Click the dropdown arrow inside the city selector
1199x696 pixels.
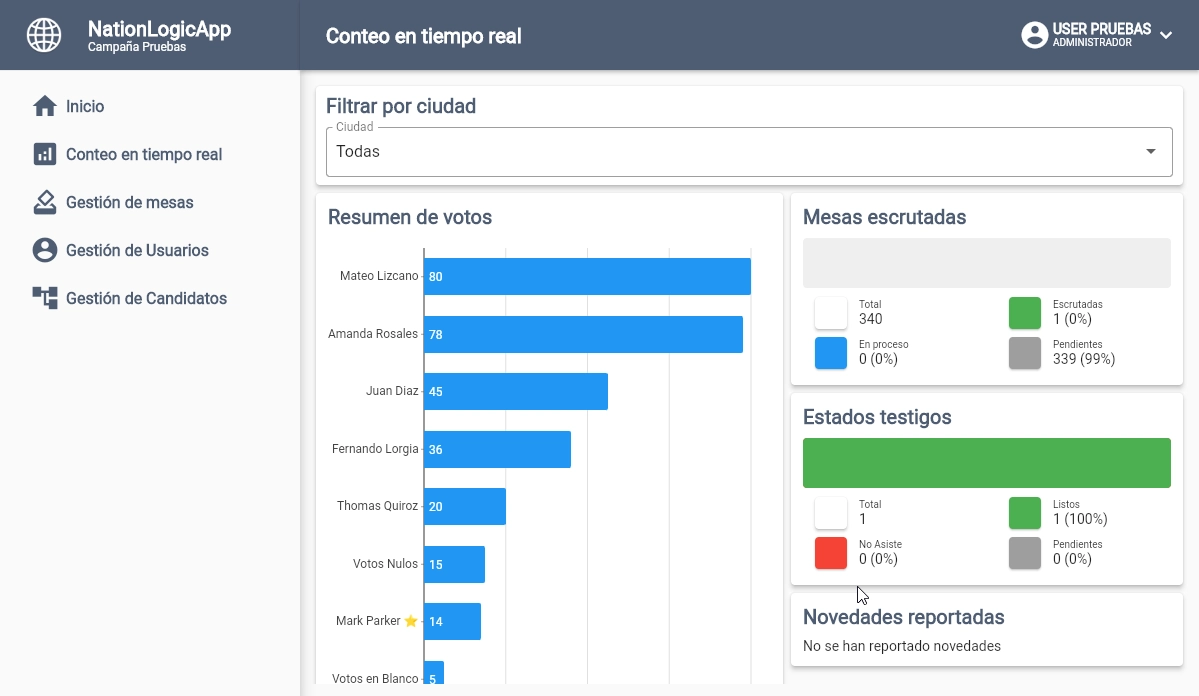coord(1150,152)
